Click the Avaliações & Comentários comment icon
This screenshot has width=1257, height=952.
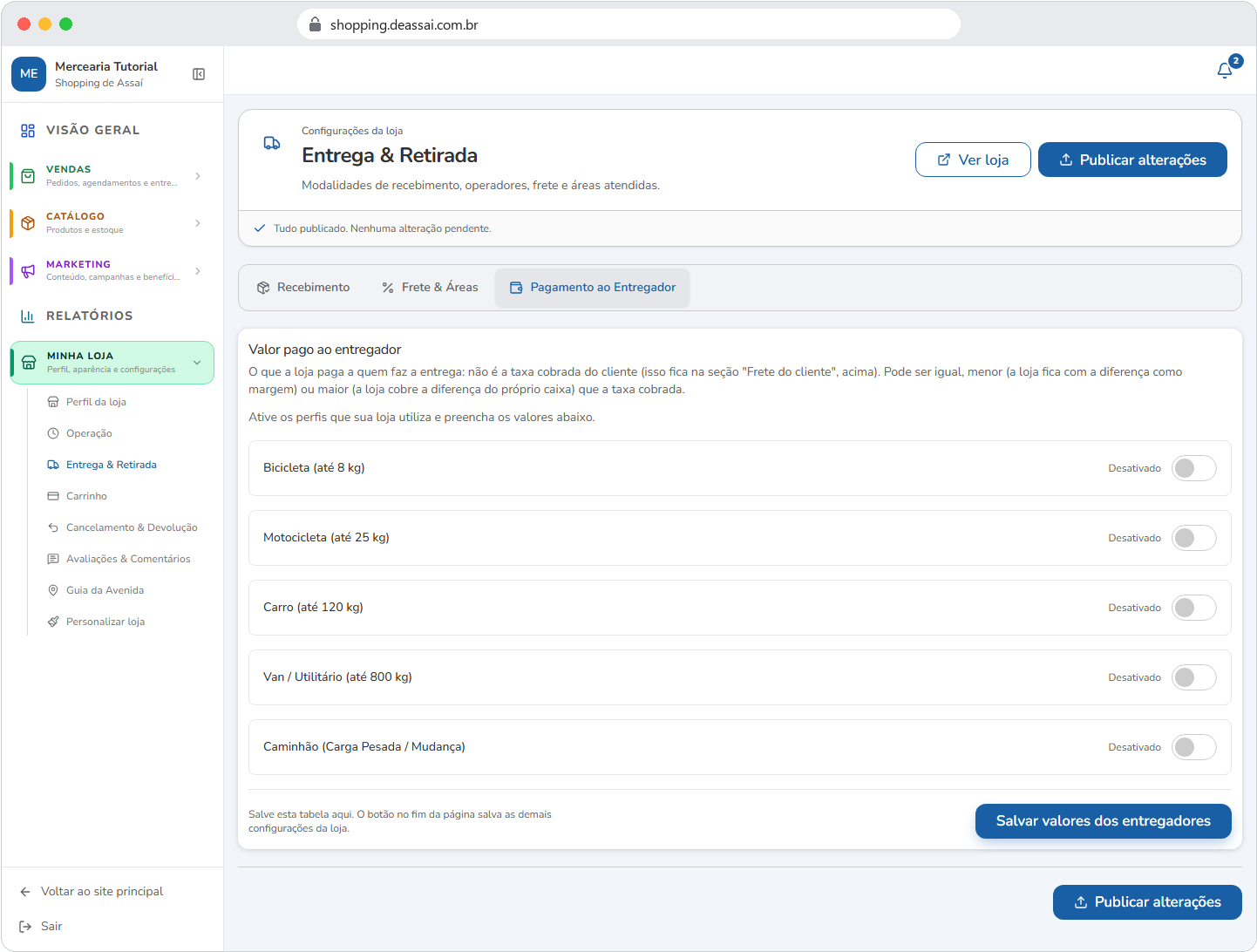(x=53, y=559)
